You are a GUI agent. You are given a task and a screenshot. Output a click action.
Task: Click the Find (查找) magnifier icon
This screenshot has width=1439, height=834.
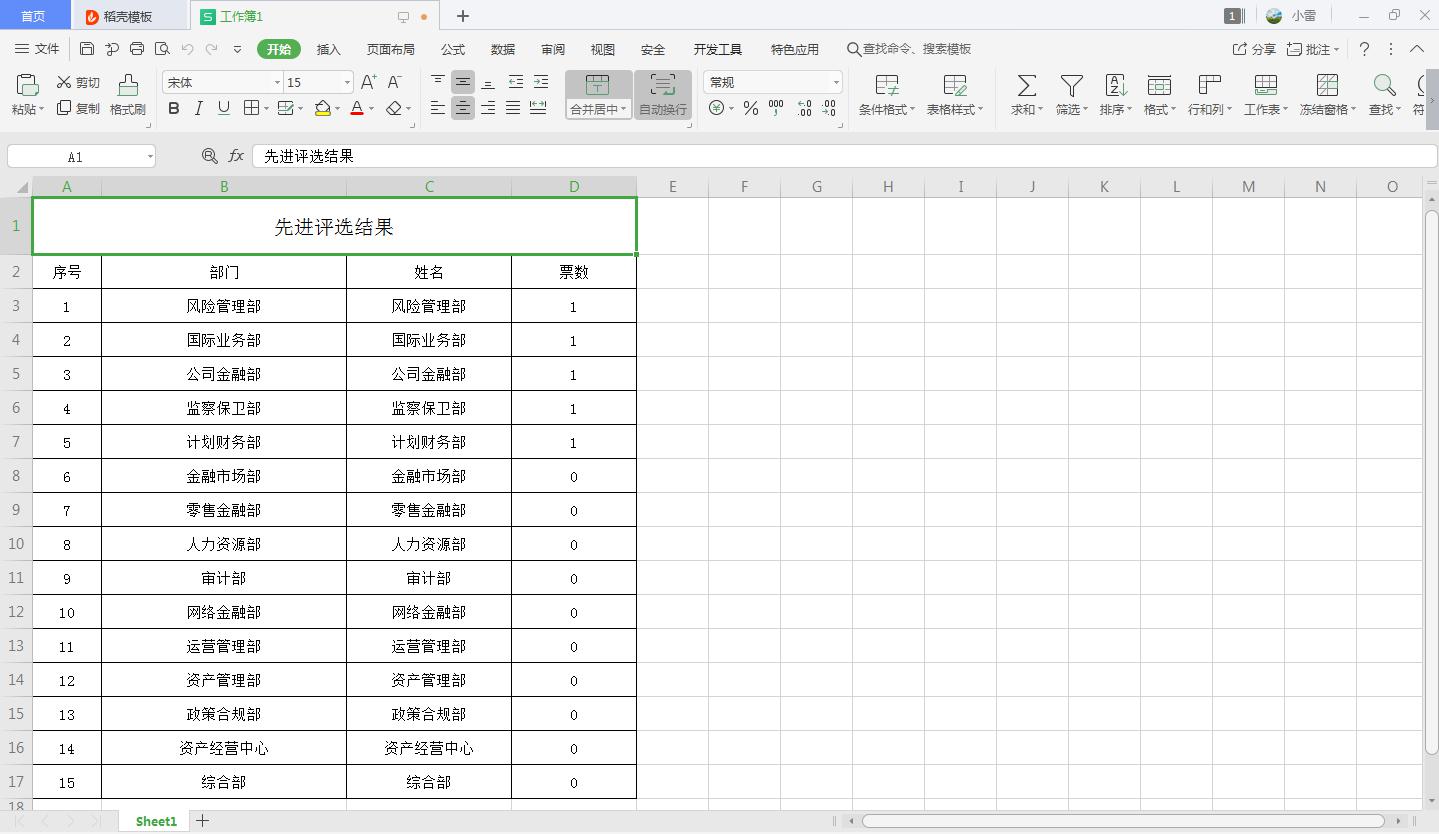coord(1384,86)
